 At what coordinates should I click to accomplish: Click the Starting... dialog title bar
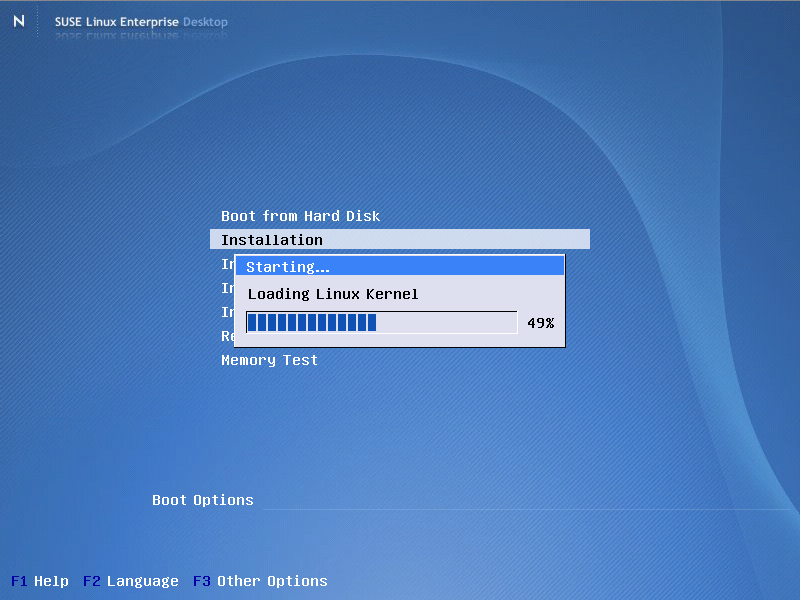(400, 266)
